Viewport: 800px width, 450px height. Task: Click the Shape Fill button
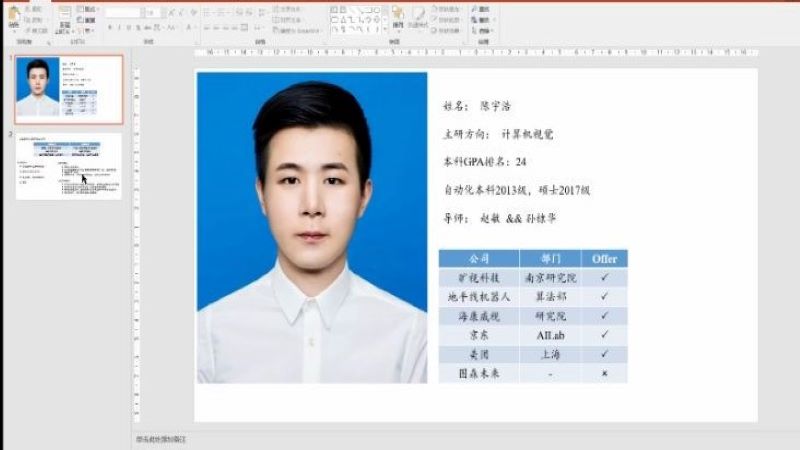point(446,9)
